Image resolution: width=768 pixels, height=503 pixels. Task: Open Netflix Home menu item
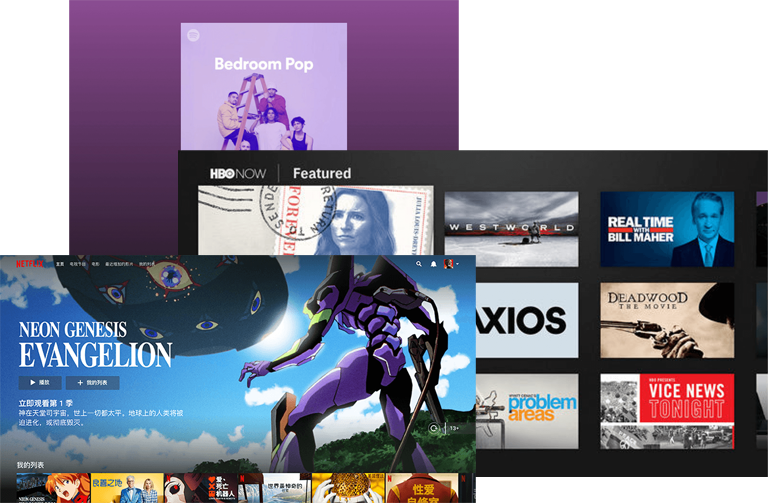coord(60,264)
